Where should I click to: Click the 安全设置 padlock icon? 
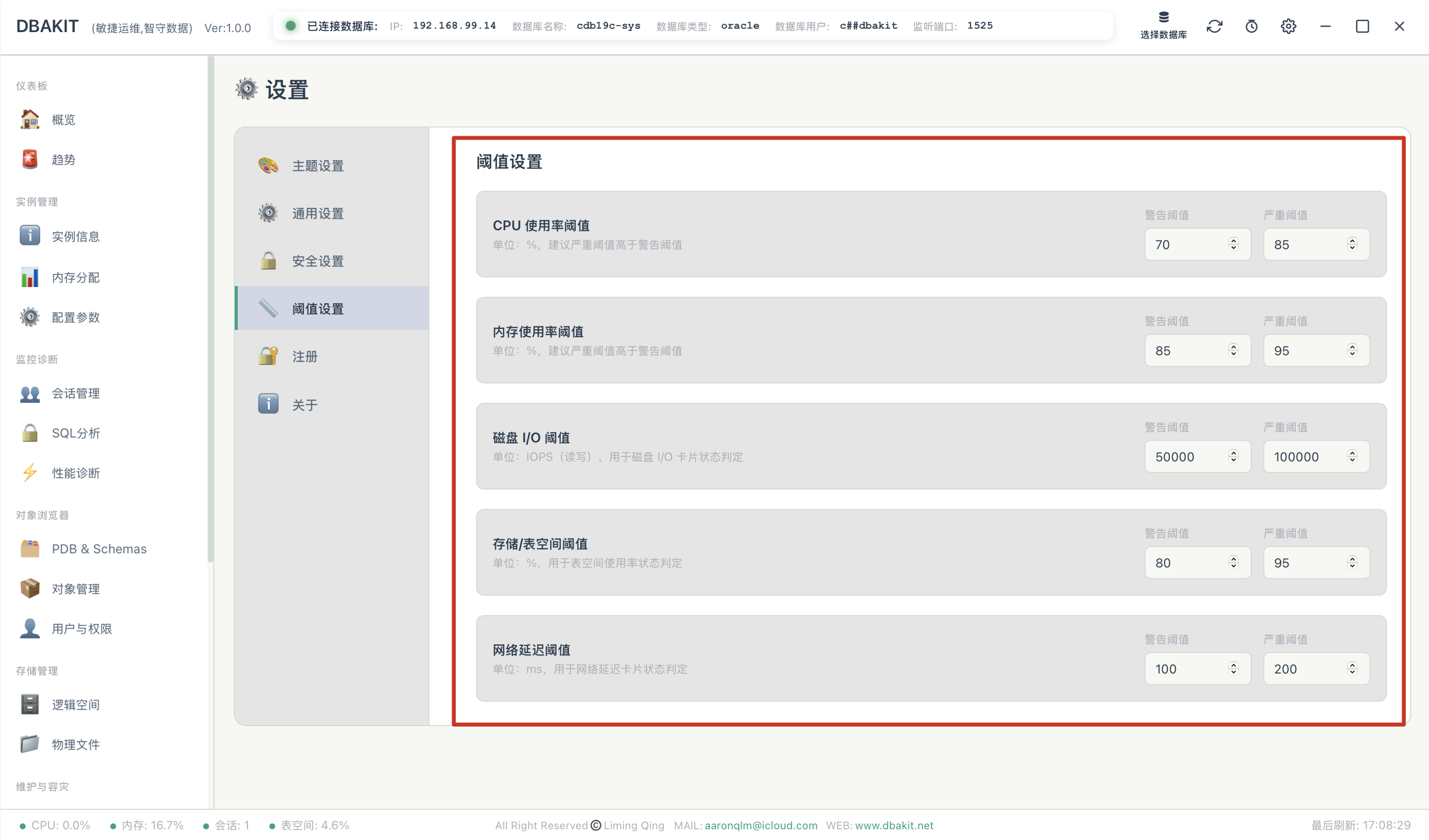pos(268,261)
